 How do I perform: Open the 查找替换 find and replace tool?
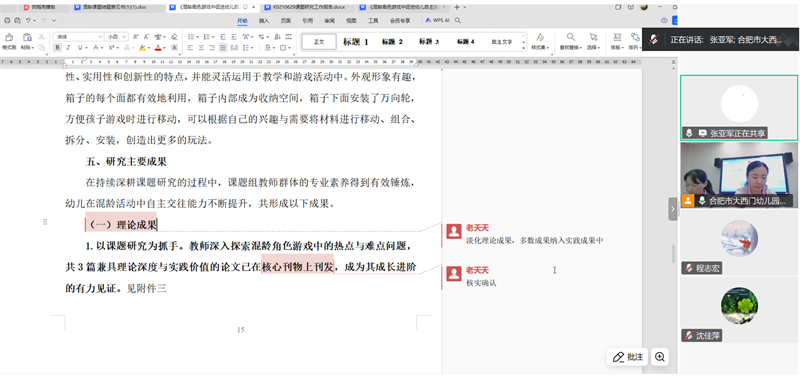point(571,41)
